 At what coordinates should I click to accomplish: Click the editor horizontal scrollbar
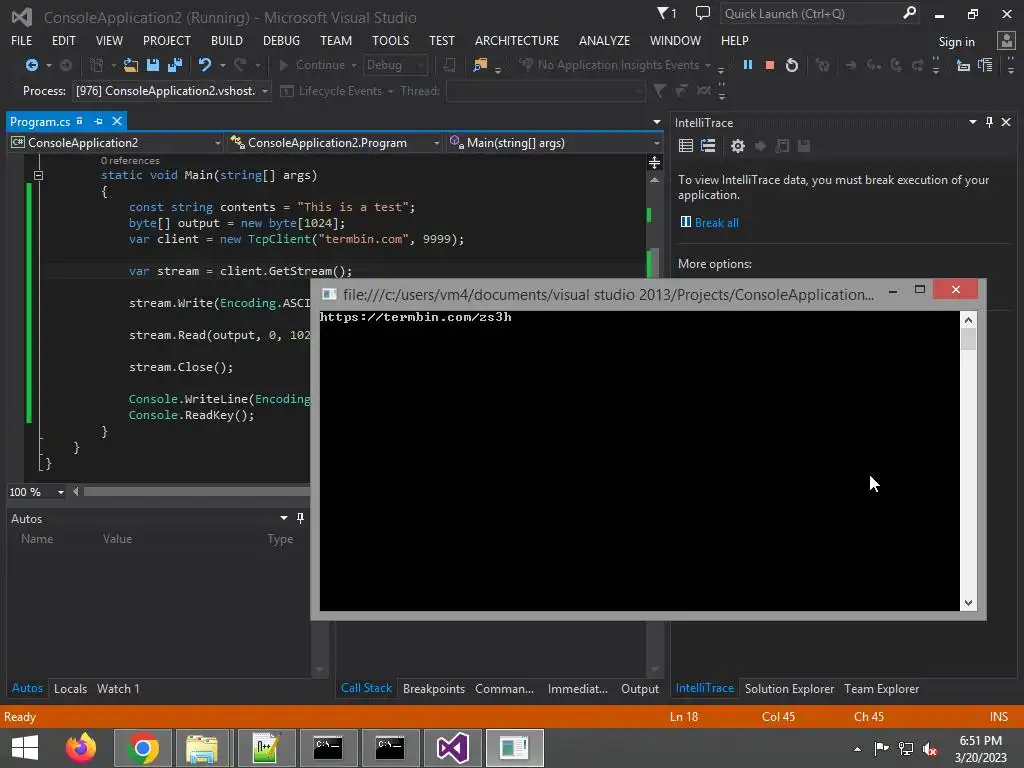pyautogui.click(x=196, y=492)
